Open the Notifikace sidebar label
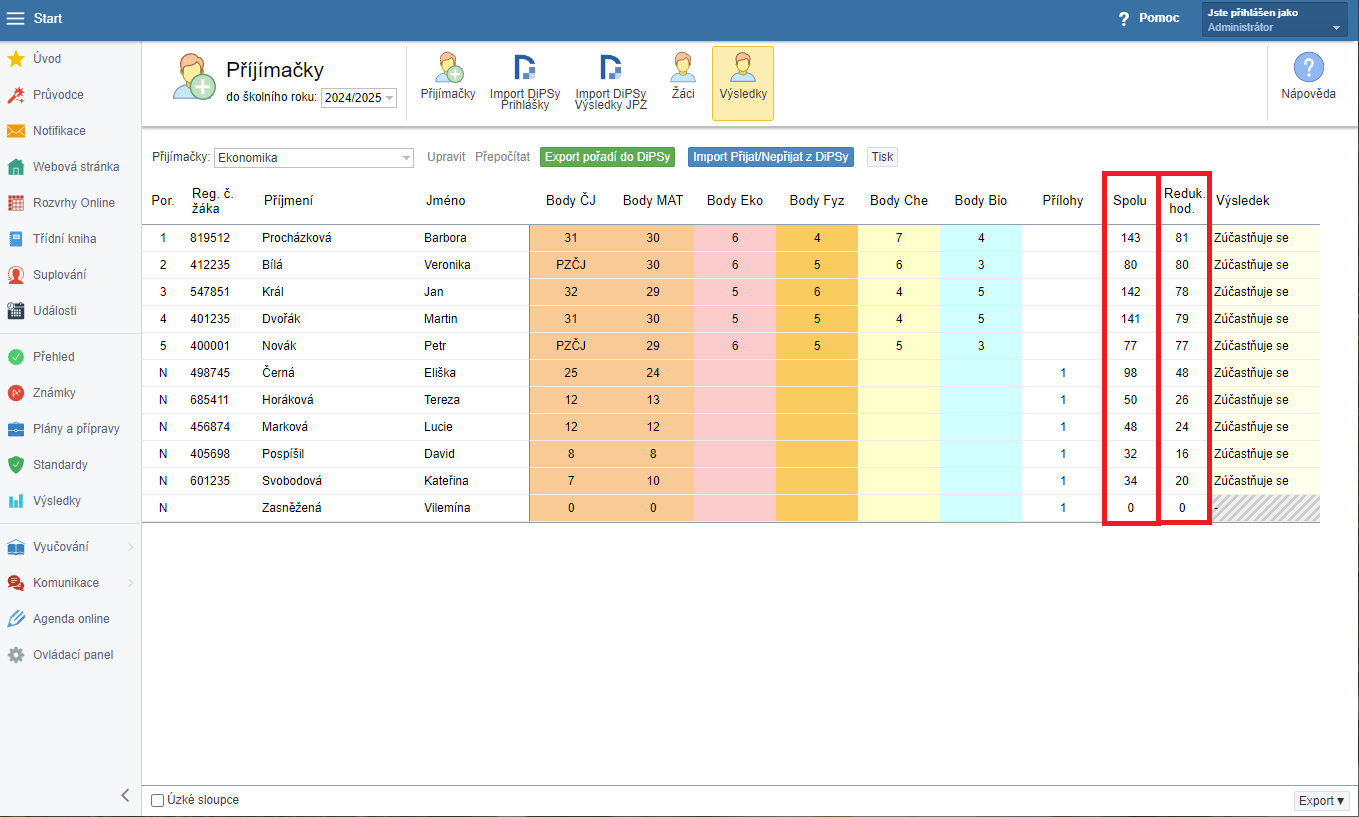Viewport: 1359px width, 817px height. point(59,131)
